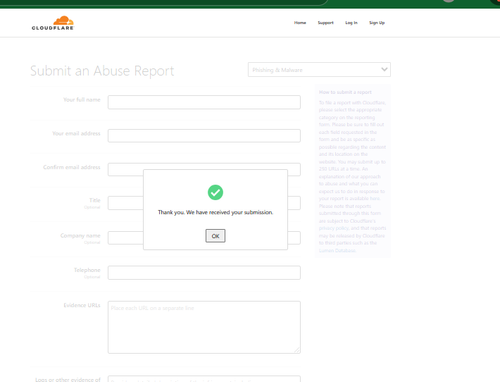
Task: Click the Telephone input field
Action: (x=204, y=273)
